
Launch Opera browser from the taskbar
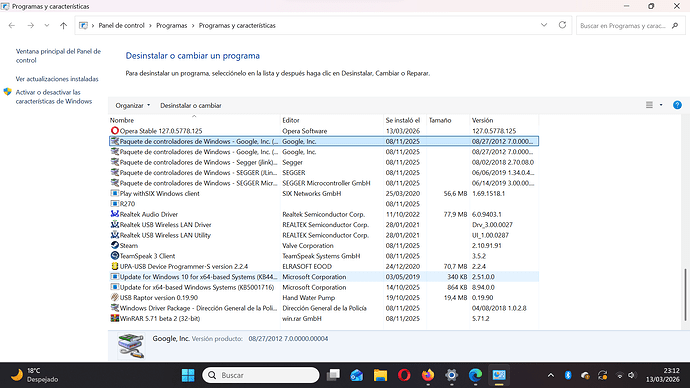tap(404, 375)
